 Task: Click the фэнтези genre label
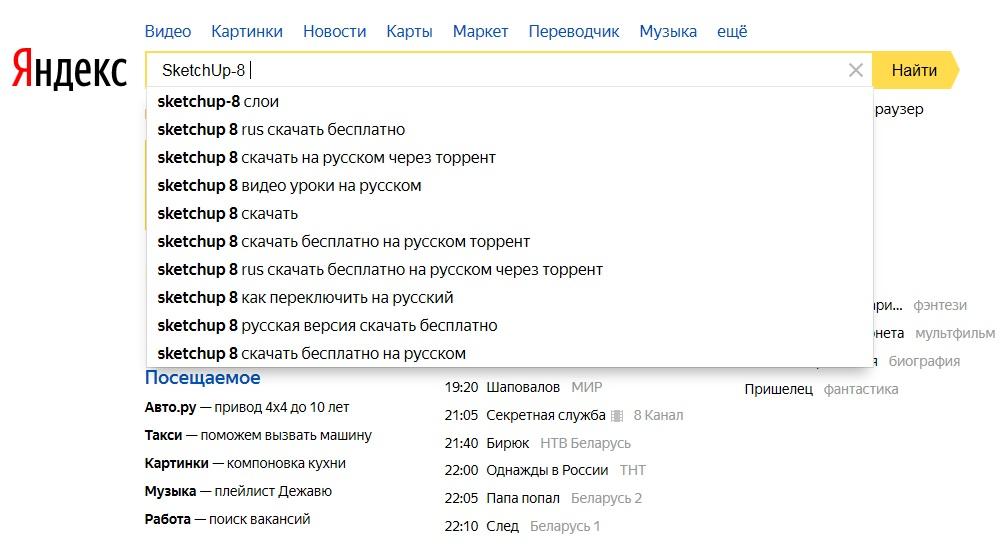click(940, 305)
